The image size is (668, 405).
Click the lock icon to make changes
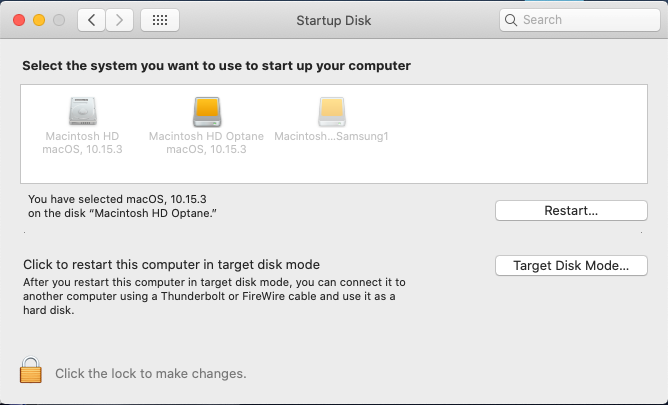pyautogui.click(x=31, y=370)
